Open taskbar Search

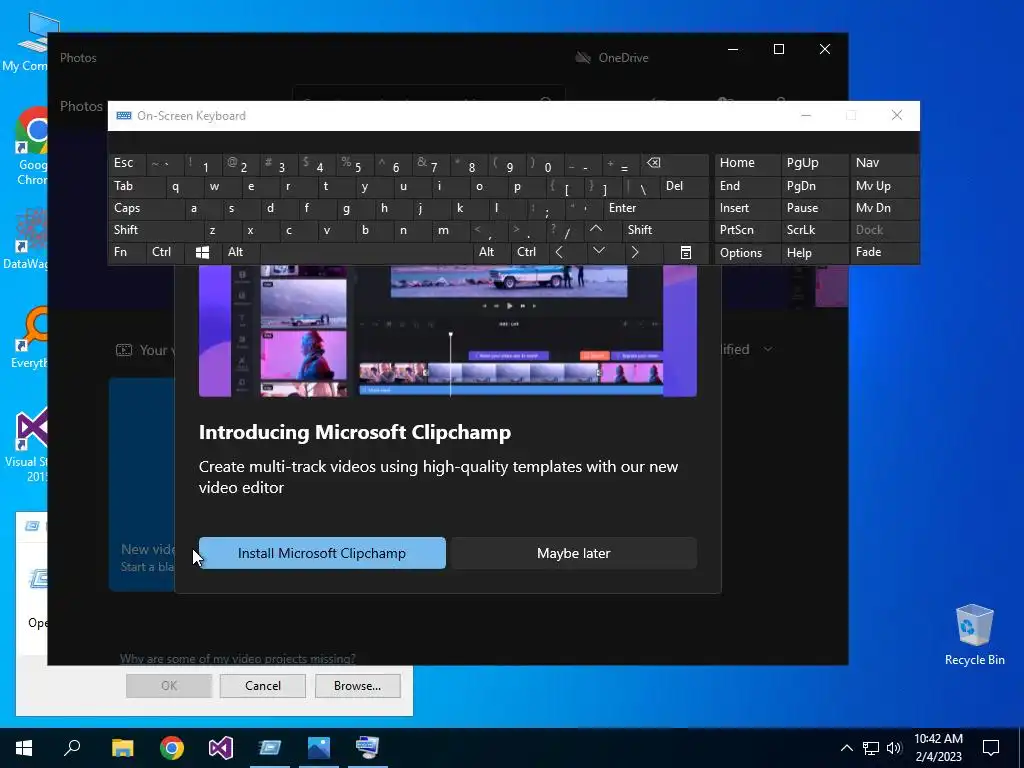click(x=72, y=748)
